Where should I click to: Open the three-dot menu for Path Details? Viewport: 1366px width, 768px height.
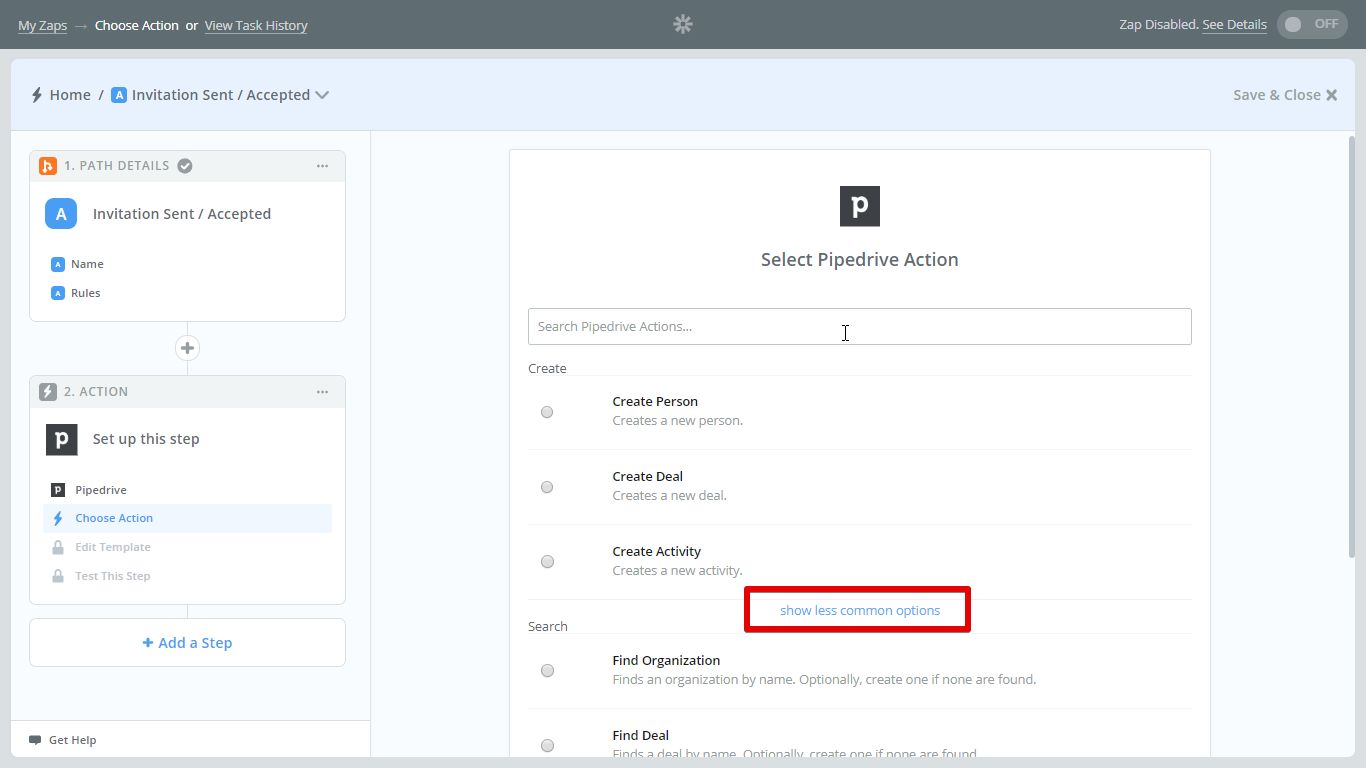coord(322,166)
